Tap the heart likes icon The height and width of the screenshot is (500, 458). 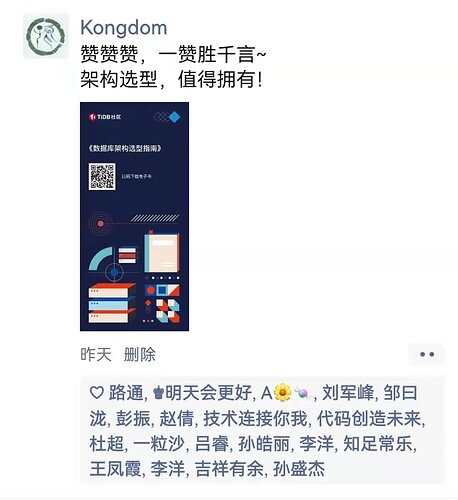[x=97, y=392]
